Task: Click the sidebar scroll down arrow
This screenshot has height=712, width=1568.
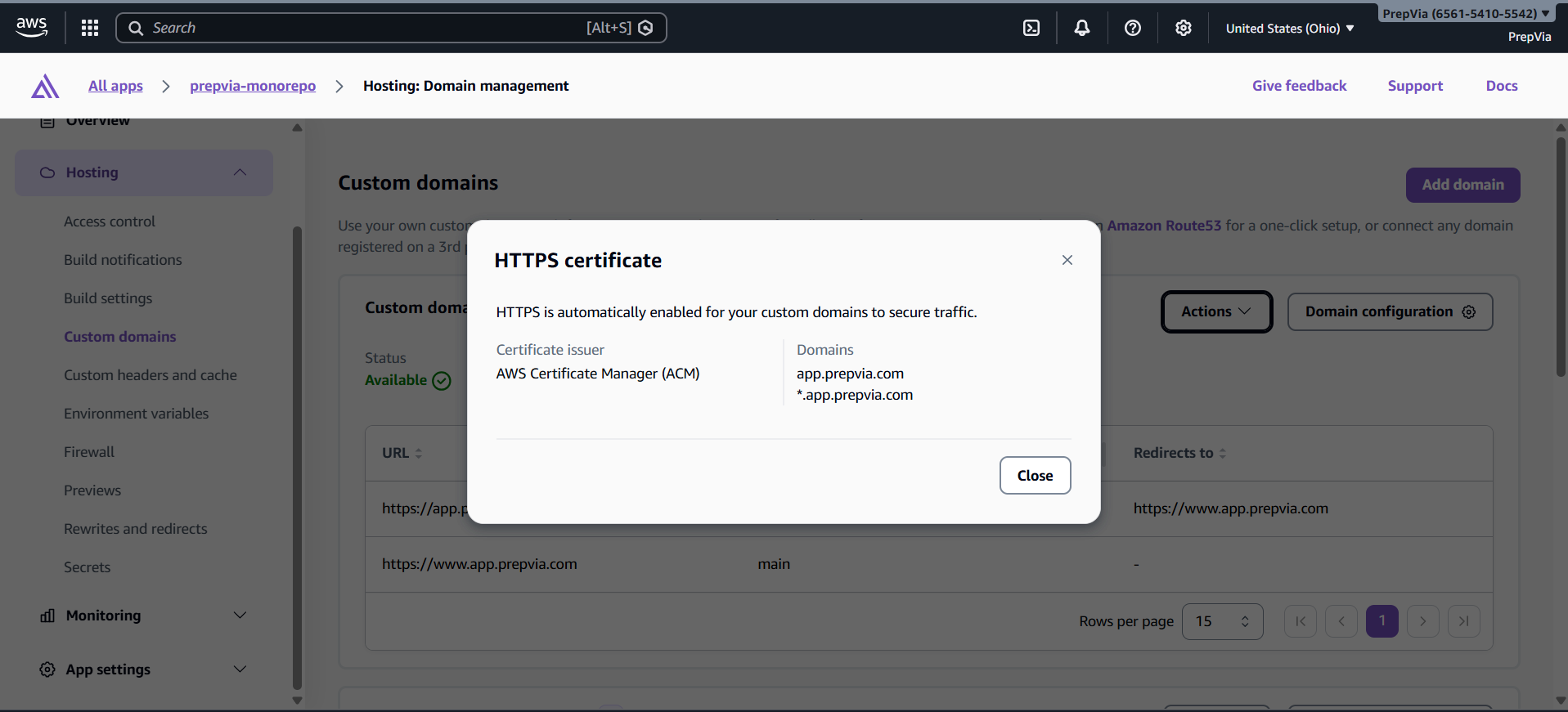Action: pyautogui.click(x=297, y=700)
